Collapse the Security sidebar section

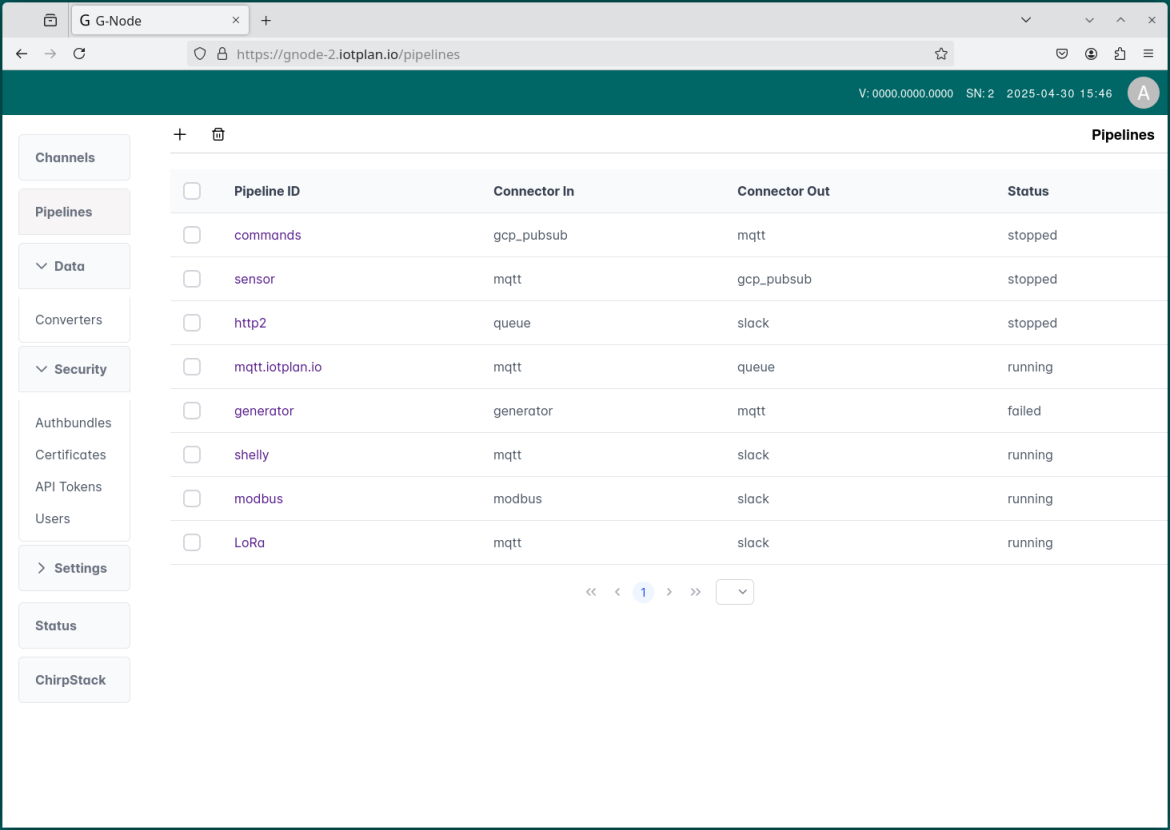74,369
